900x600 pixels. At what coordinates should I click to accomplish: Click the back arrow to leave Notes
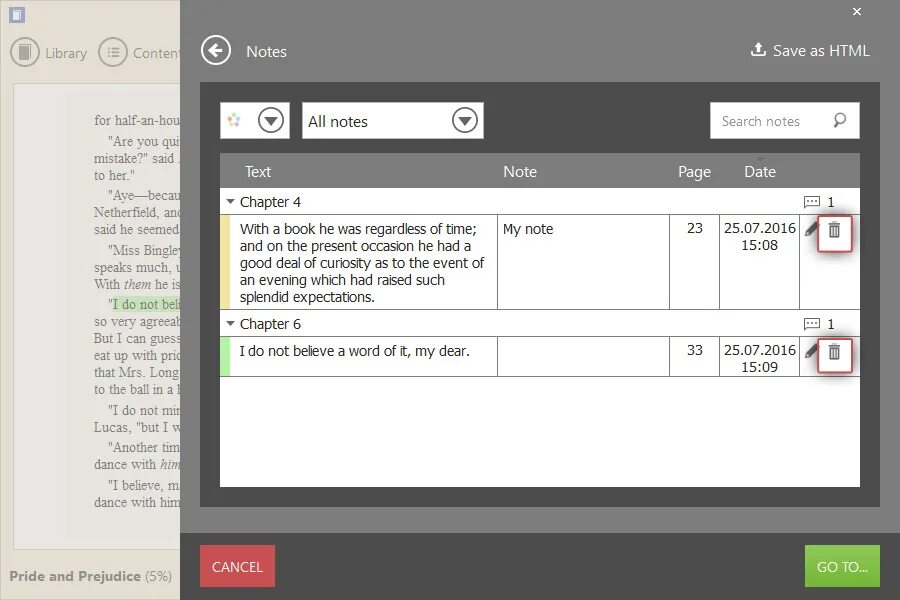click(216, 50)
